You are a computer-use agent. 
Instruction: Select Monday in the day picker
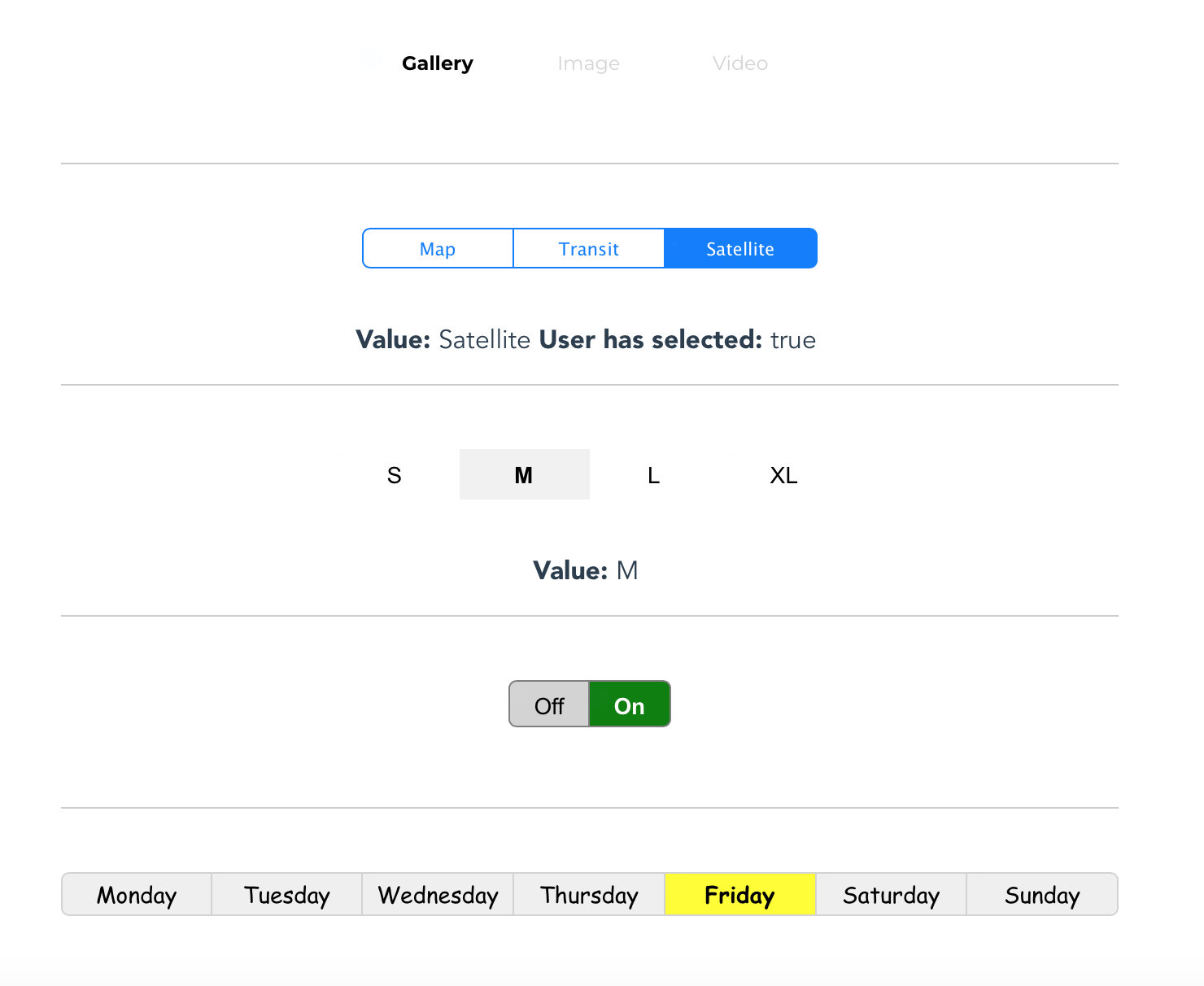pos(137,895)
